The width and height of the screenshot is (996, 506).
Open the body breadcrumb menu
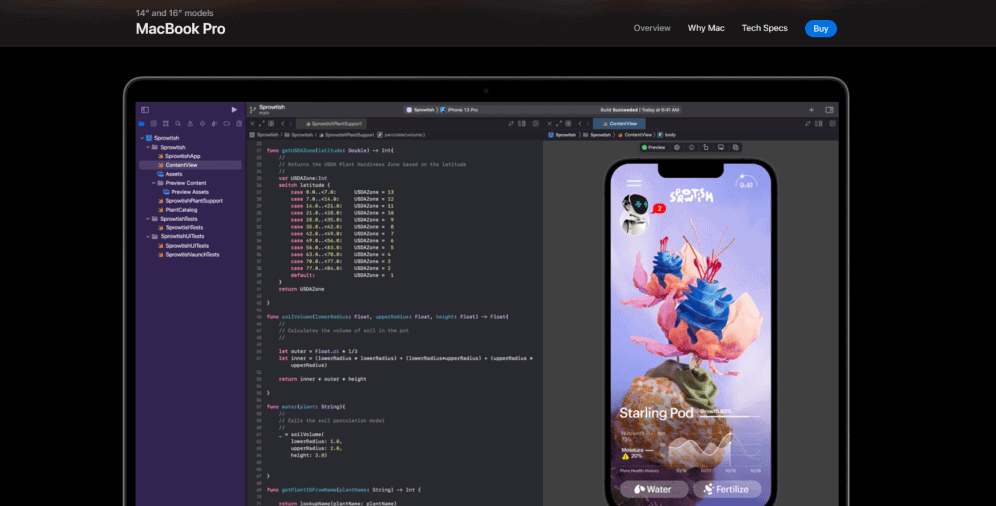[666, 135]
